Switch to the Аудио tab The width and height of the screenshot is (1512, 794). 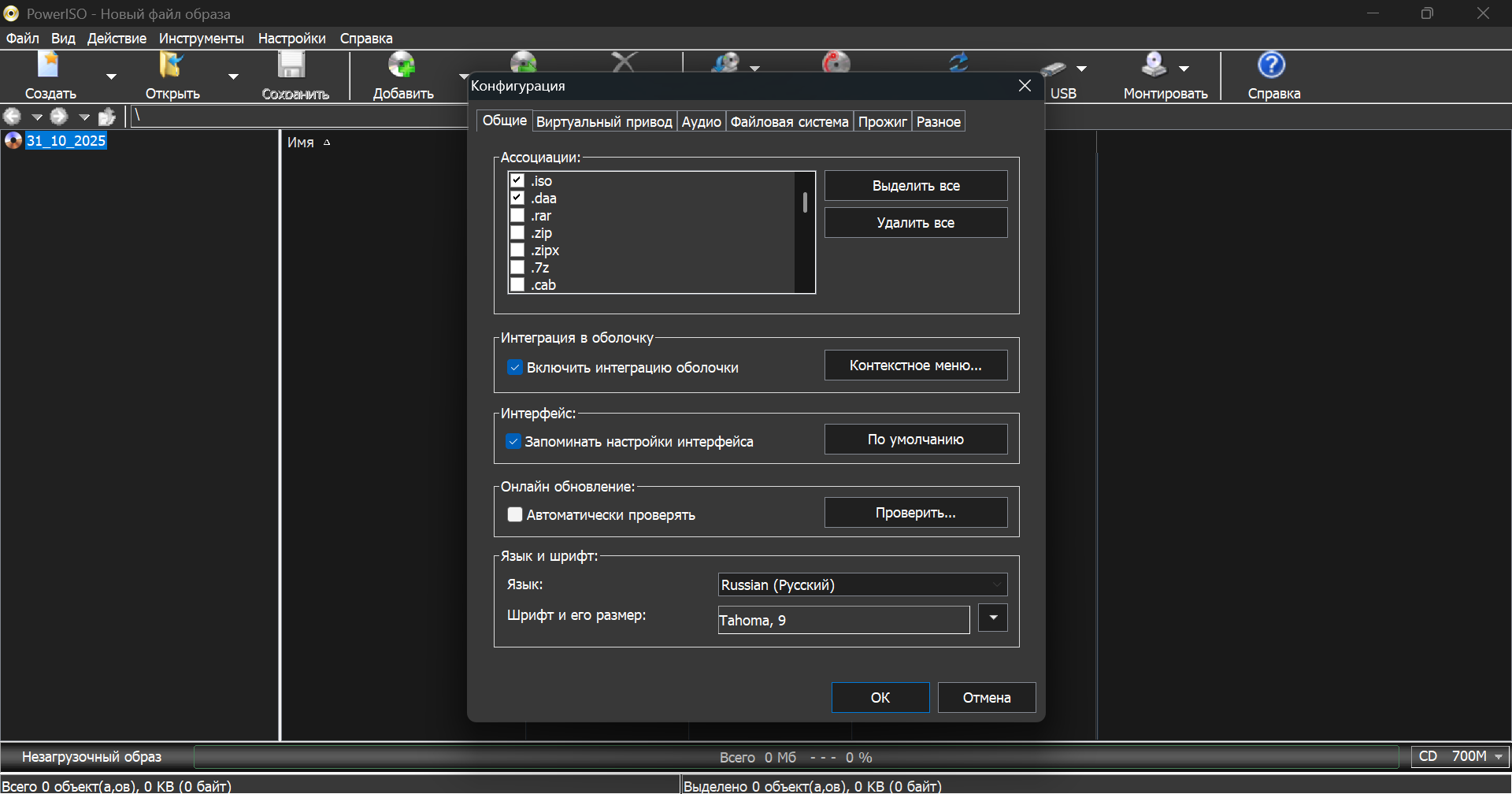click(701, 121)
